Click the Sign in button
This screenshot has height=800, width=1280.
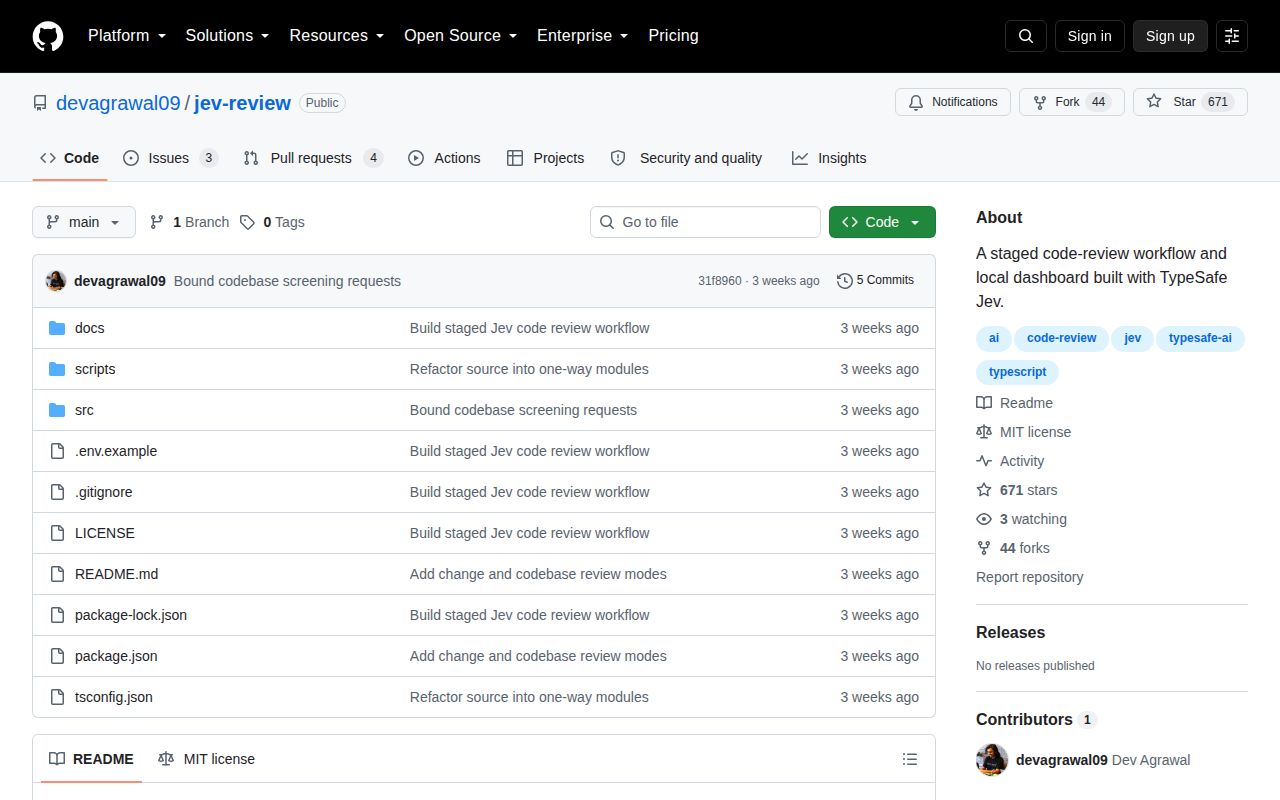point(1089,36)
